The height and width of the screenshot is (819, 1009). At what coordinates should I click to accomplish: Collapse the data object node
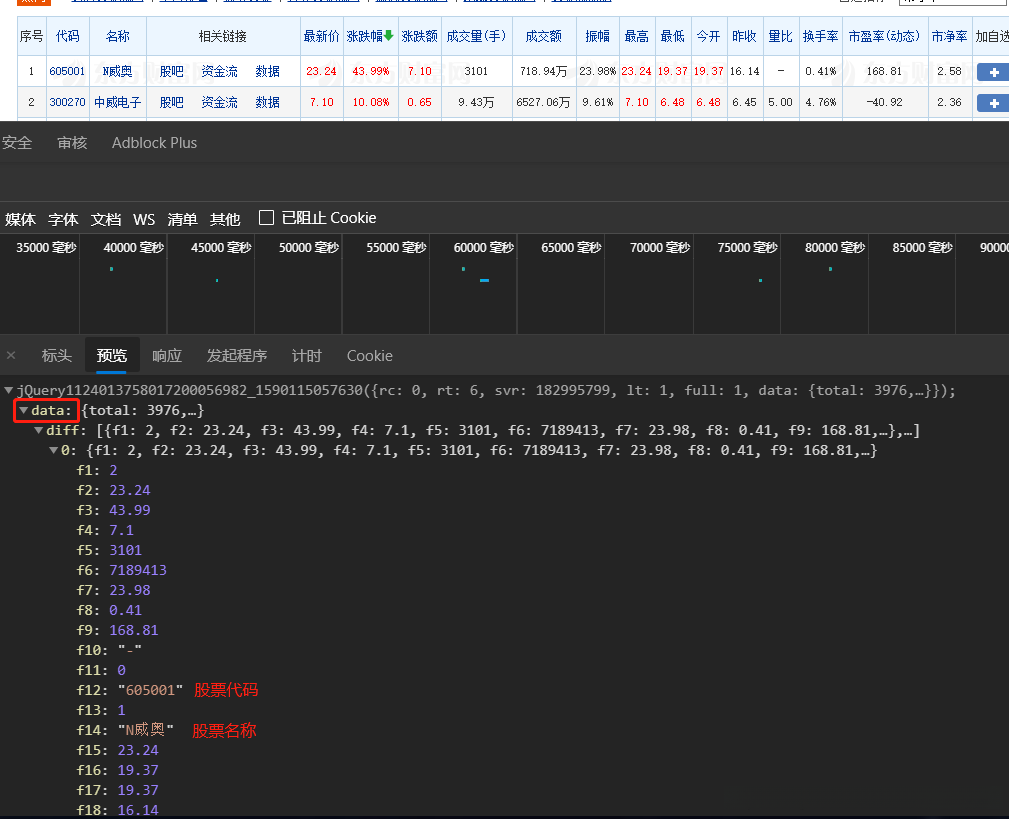[23, 410]
